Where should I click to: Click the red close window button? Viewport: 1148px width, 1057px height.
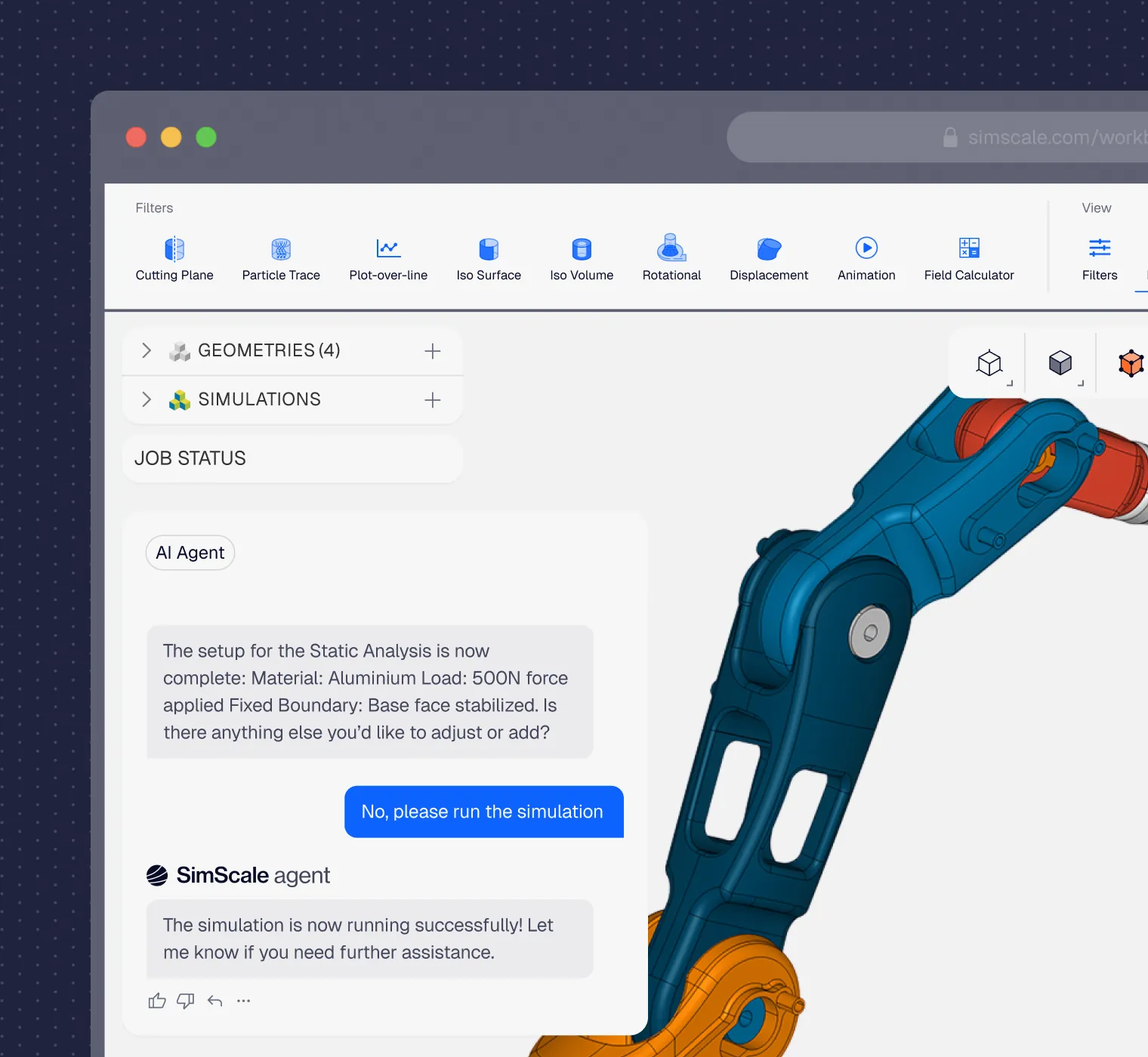click(136, 137)
